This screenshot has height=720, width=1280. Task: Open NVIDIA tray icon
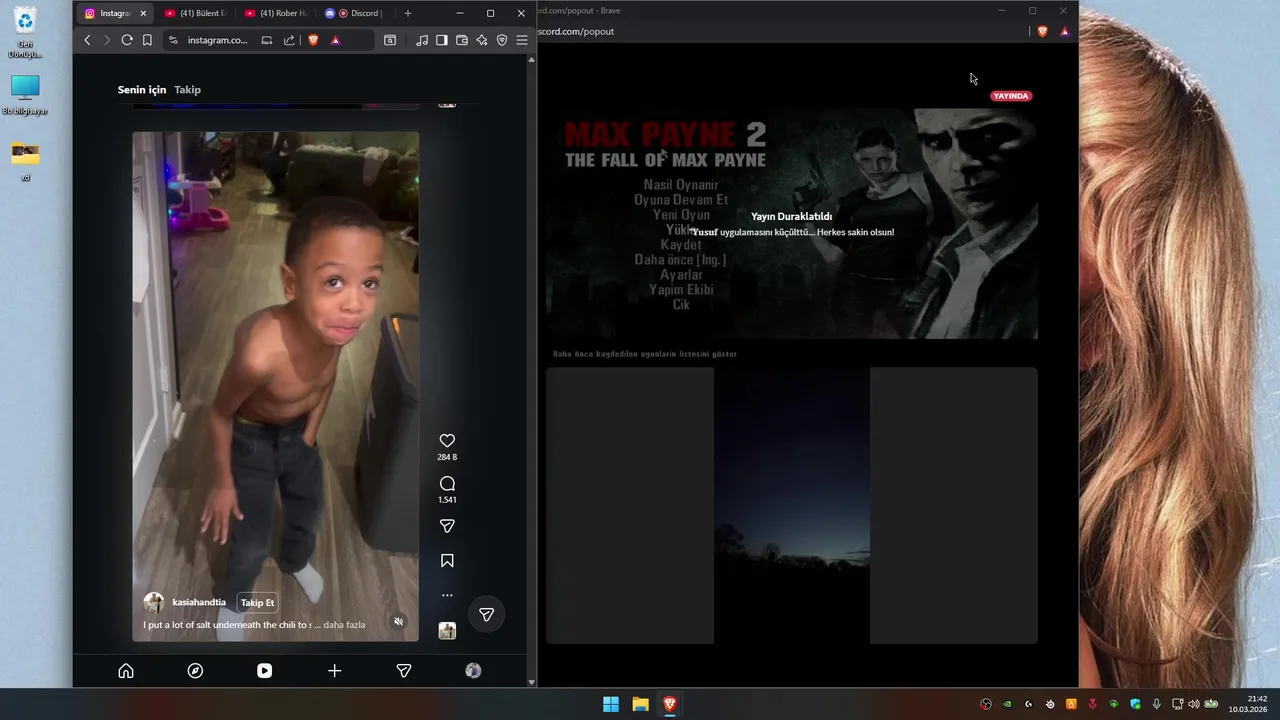[x=1007, y=704]
